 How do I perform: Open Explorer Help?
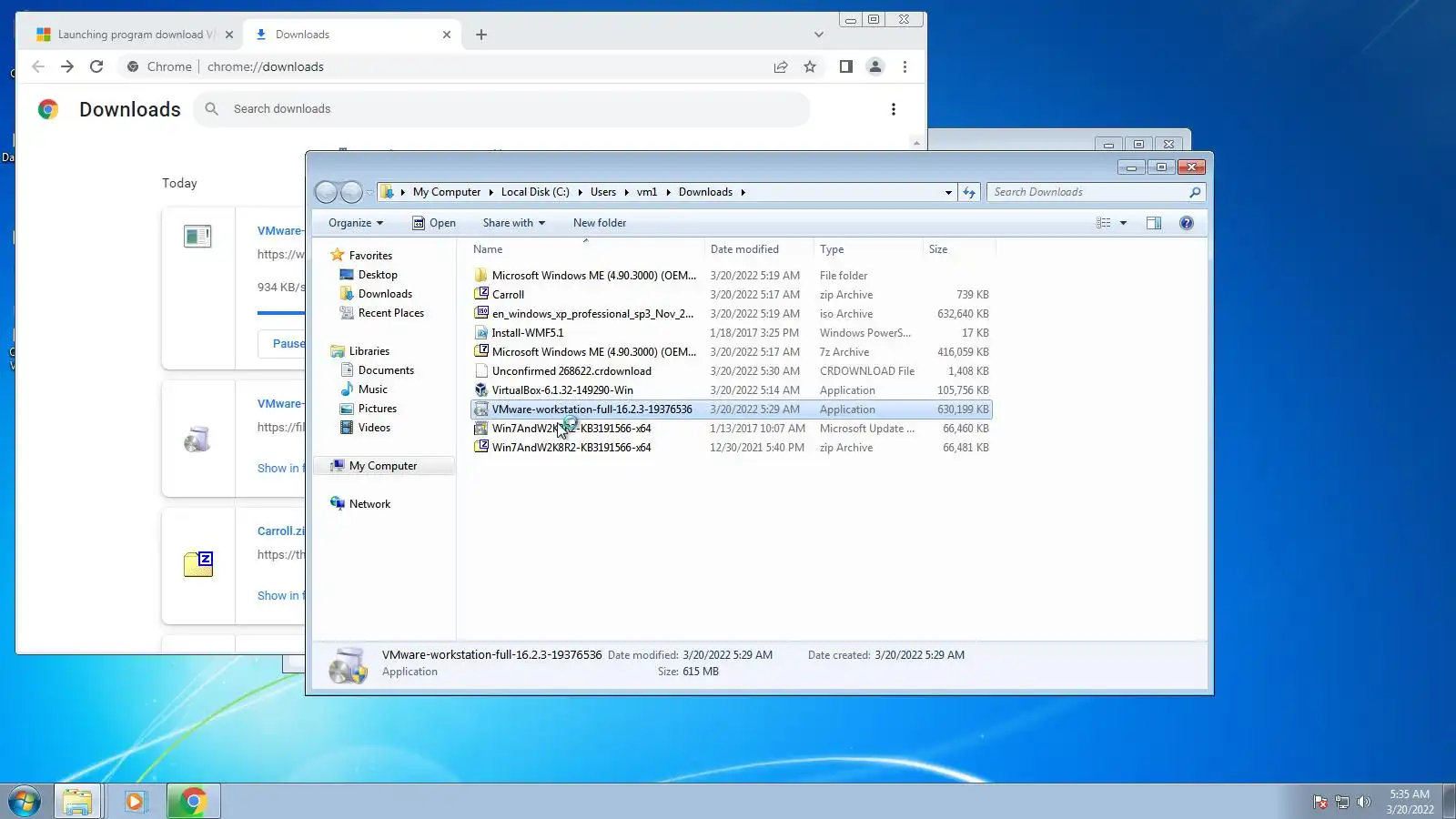(x=1187, y=223)
